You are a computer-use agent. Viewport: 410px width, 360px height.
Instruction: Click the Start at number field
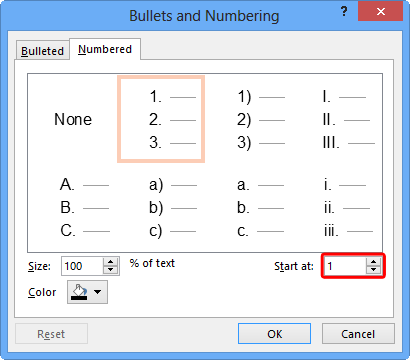pyautogui.click(x=344, y=266)
